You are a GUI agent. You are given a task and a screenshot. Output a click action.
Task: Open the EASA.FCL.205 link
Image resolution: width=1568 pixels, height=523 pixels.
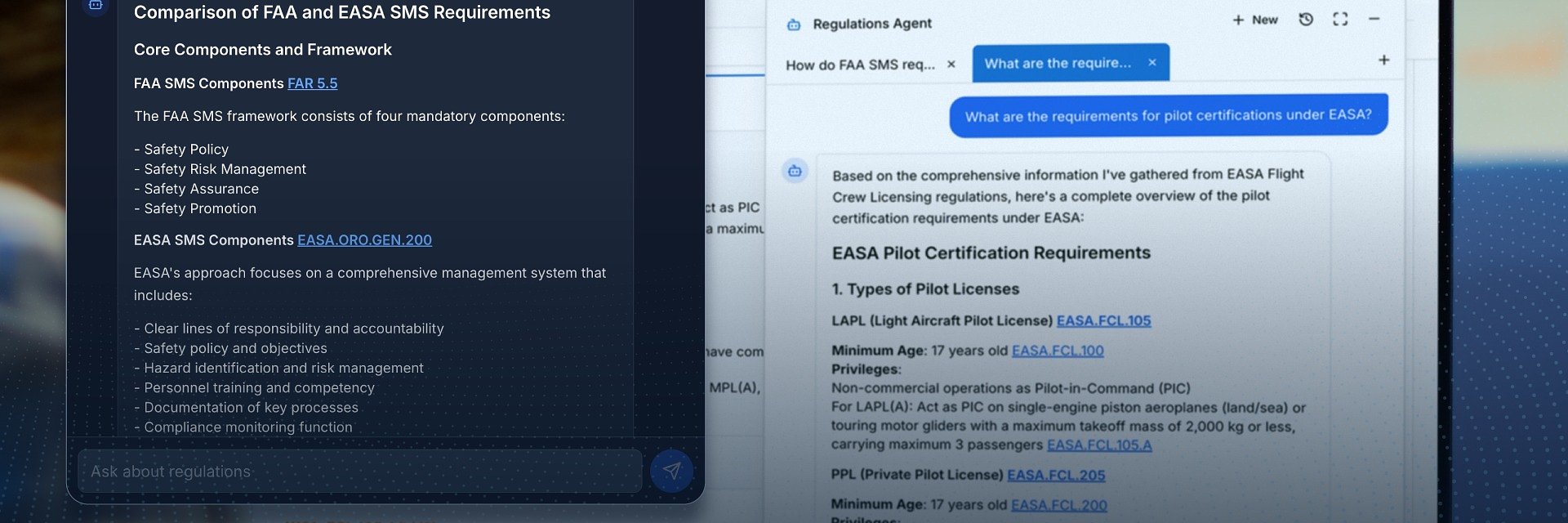click(1056, 475)
